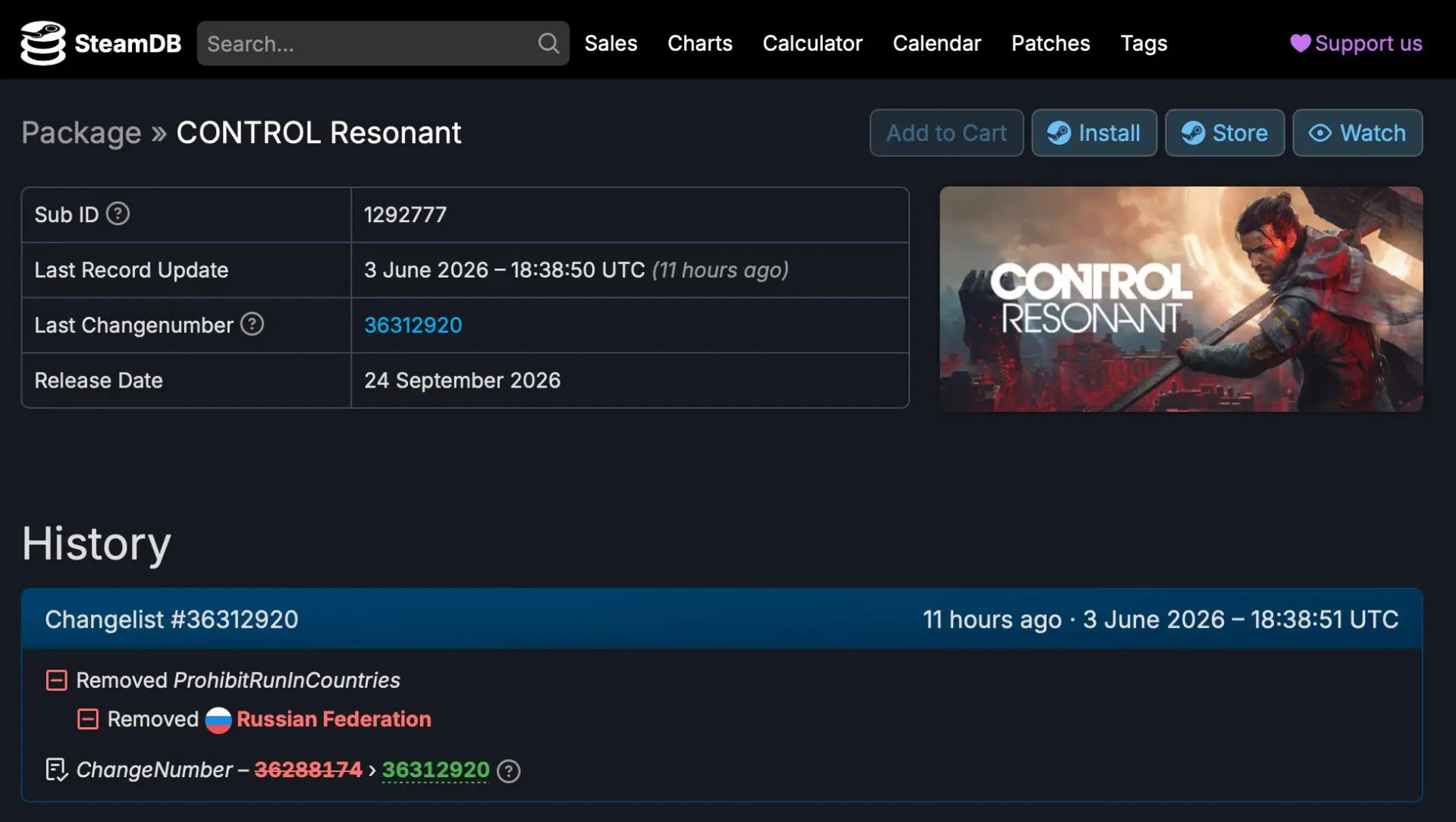Viewport: 1456px width, 822px height.
Task: Go to the Calendar page
Action: [x=937, y=43]
